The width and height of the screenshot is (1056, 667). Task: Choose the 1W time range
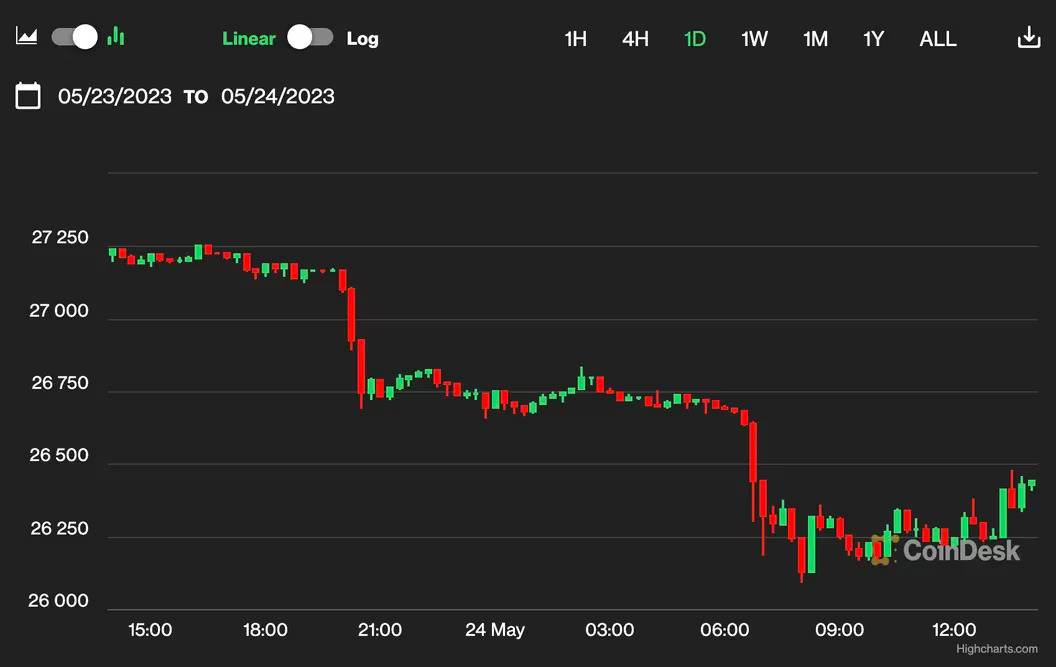tap(754, 39)
